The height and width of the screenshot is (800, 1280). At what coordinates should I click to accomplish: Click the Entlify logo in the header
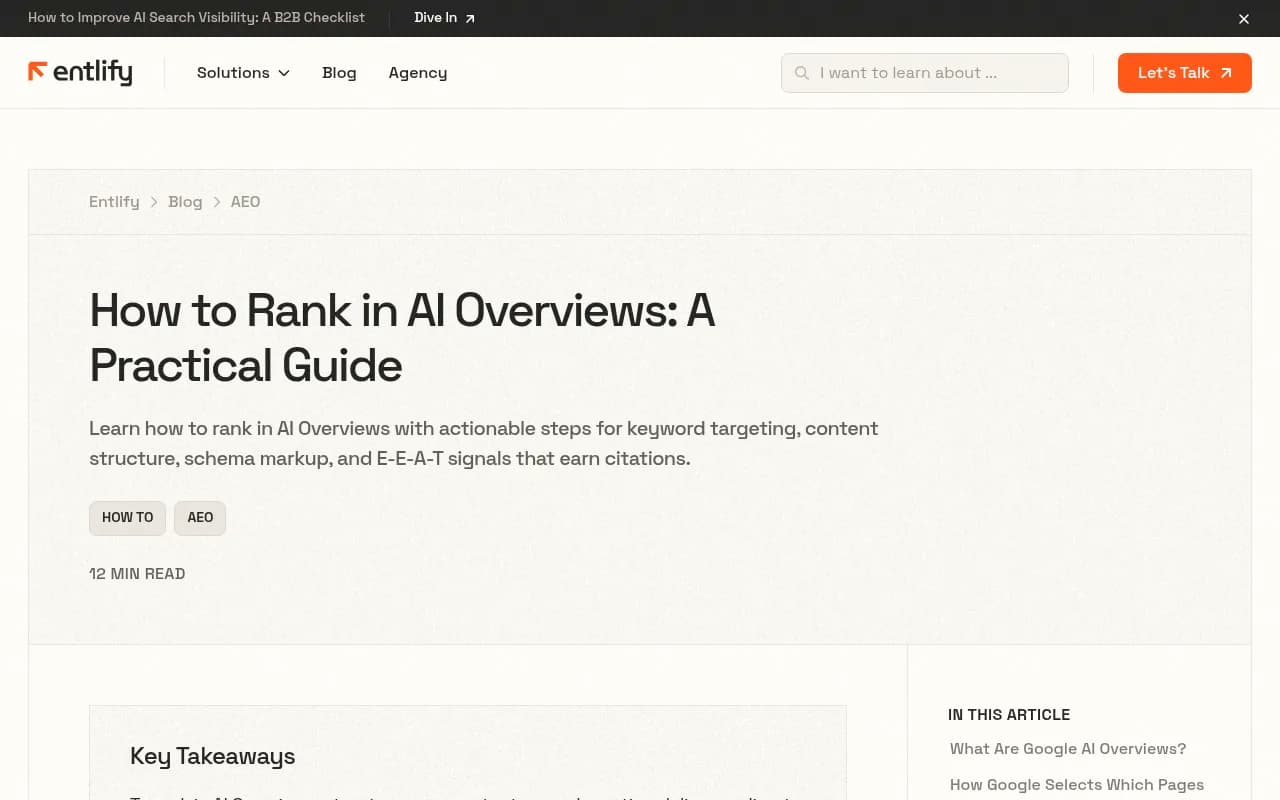80,73
